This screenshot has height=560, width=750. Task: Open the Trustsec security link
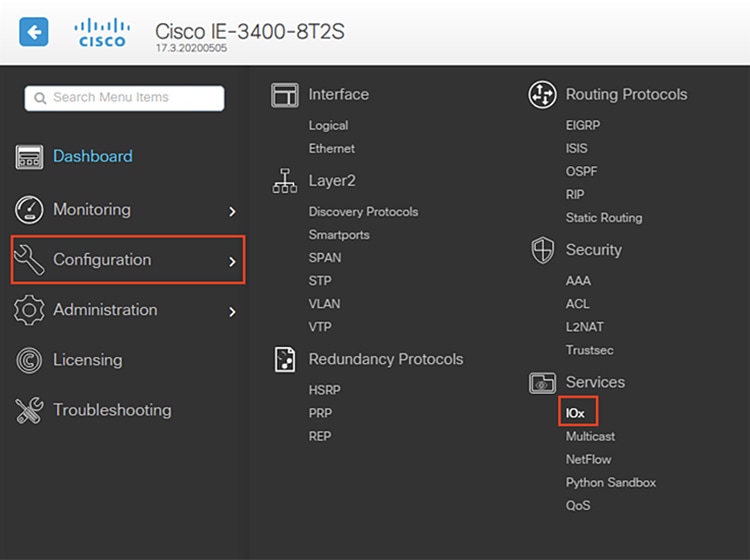(589, 350)
